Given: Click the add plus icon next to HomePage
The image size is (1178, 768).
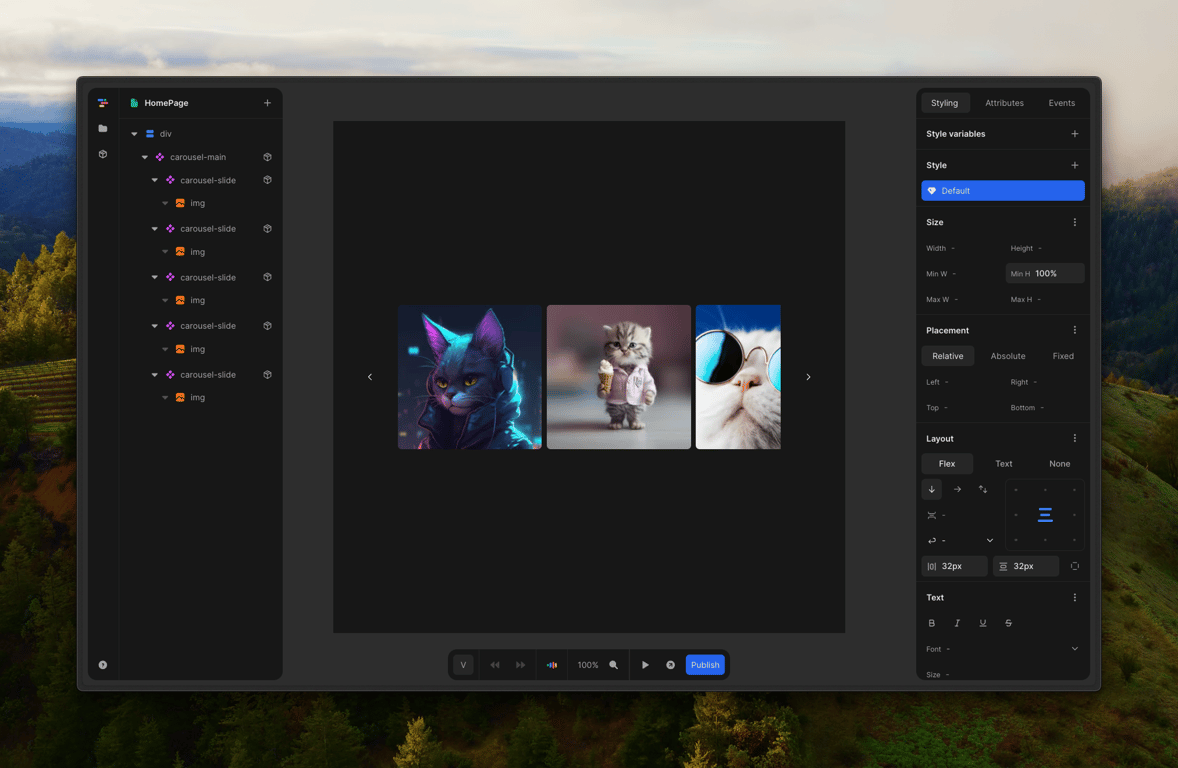Looking at the screenshot, I should (267, 103).
